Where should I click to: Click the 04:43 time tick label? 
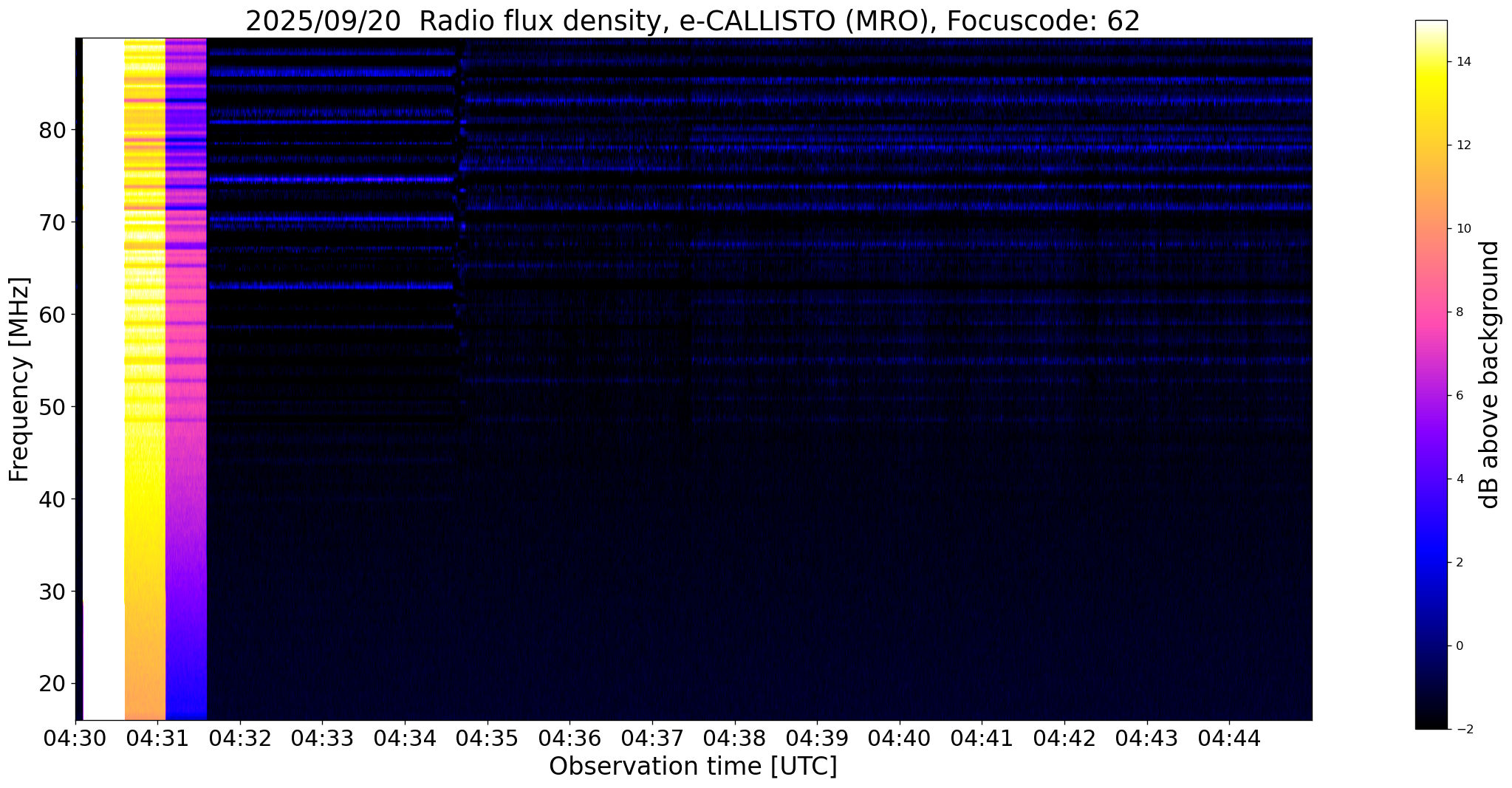1147,738
